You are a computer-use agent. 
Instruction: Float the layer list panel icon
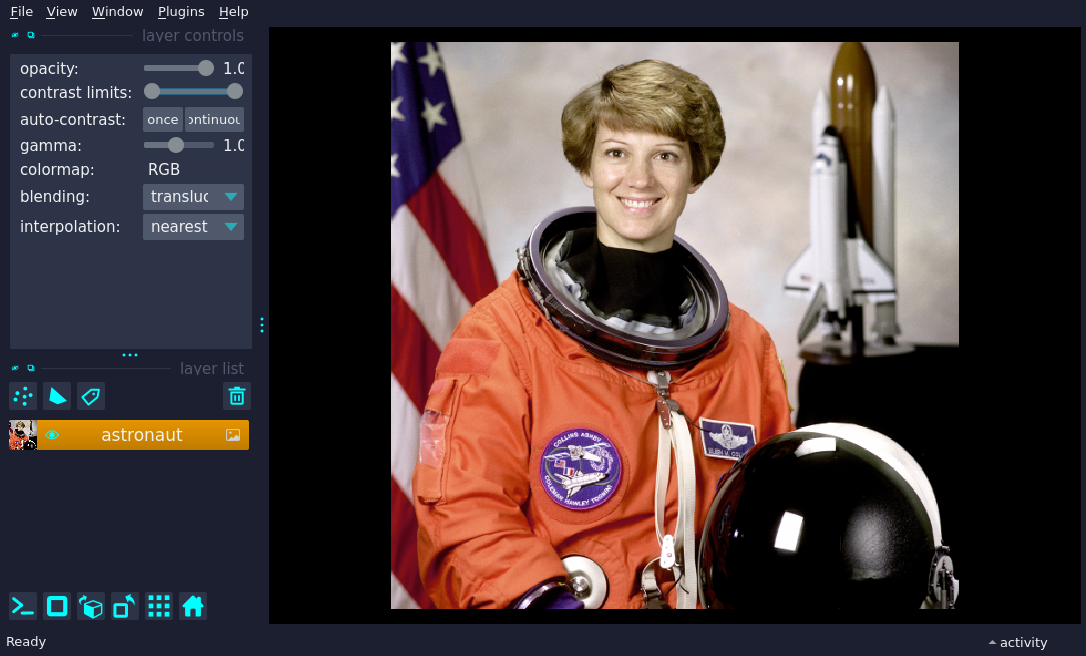[30, 368]
